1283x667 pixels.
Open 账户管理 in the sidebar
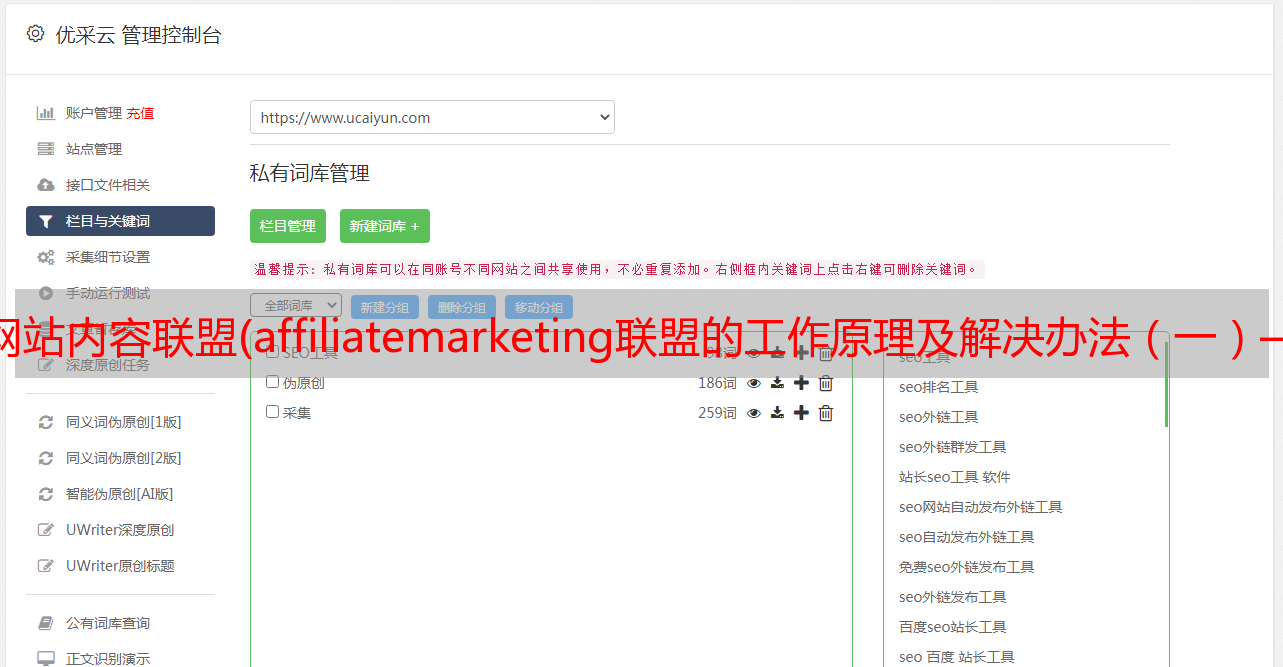point(94,113)
